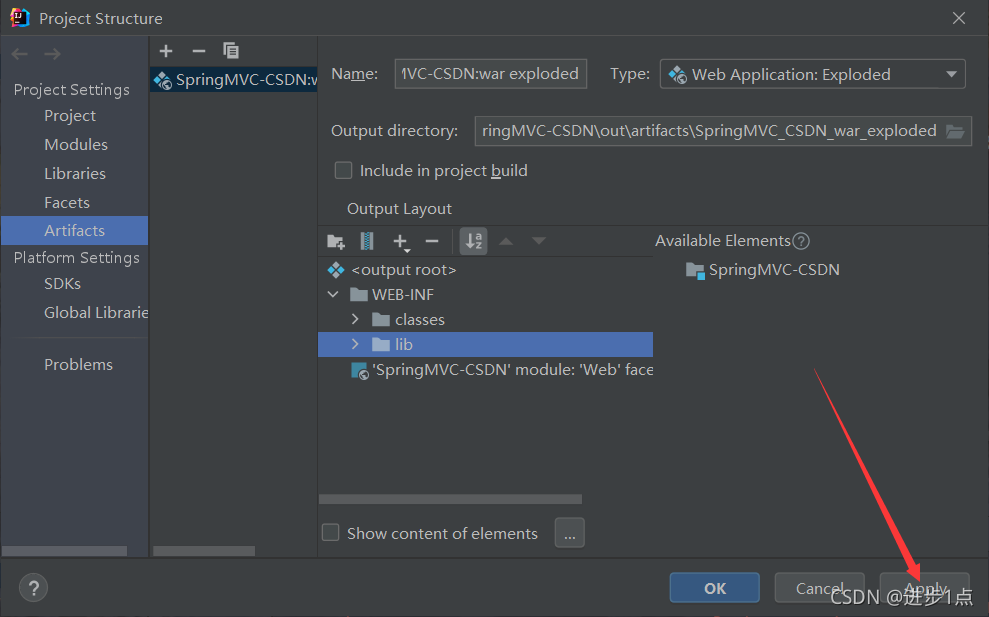This screenshot has height=617, width=989.
Task: Enable Include in project build checkbox
Action: (343, 170)
